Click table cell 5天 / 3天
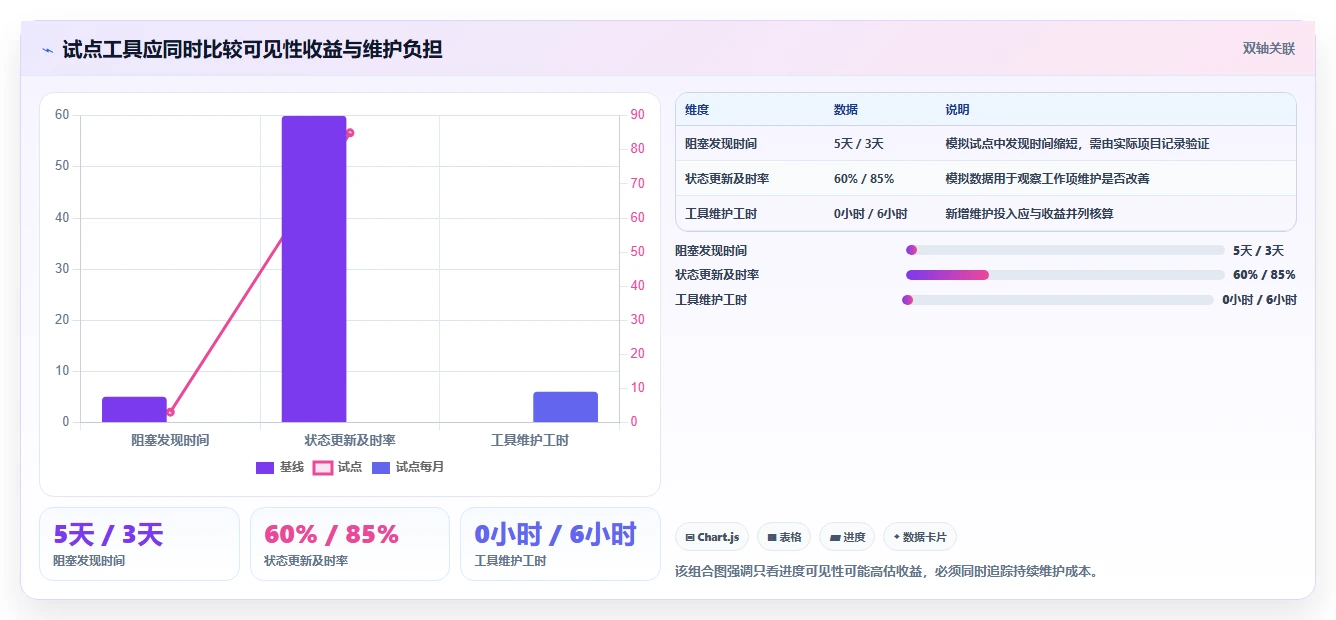Viewport: 1336px width, 620px height. (858, 144)
